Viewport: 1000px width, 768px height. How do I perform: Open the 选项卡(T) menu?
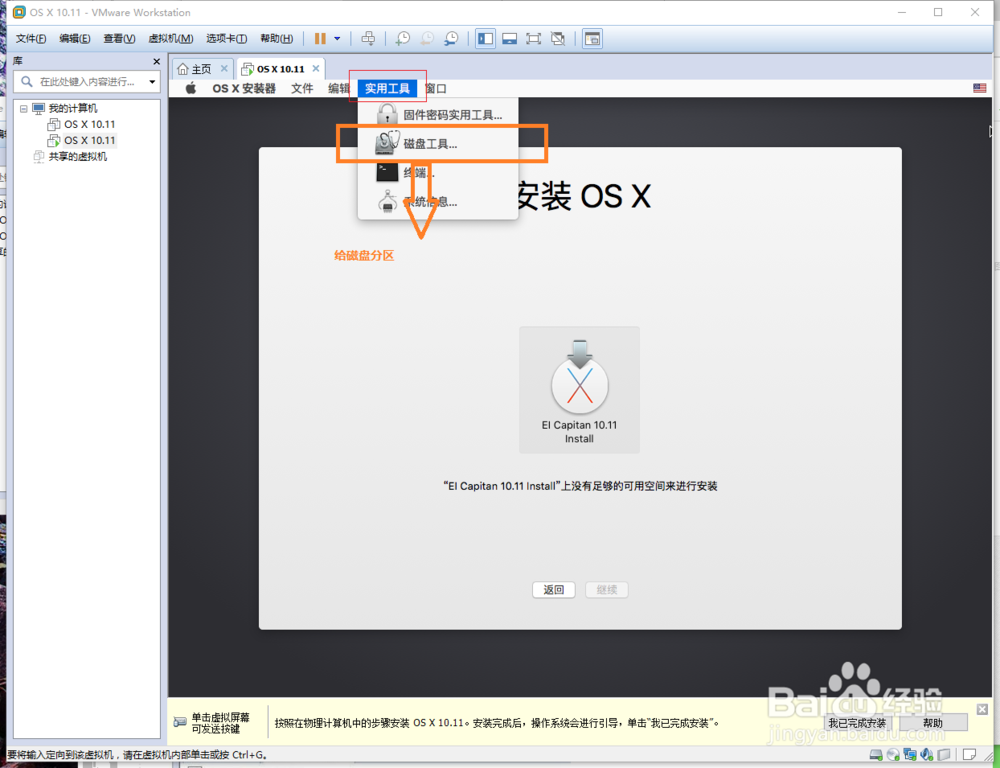coord(226,39)
